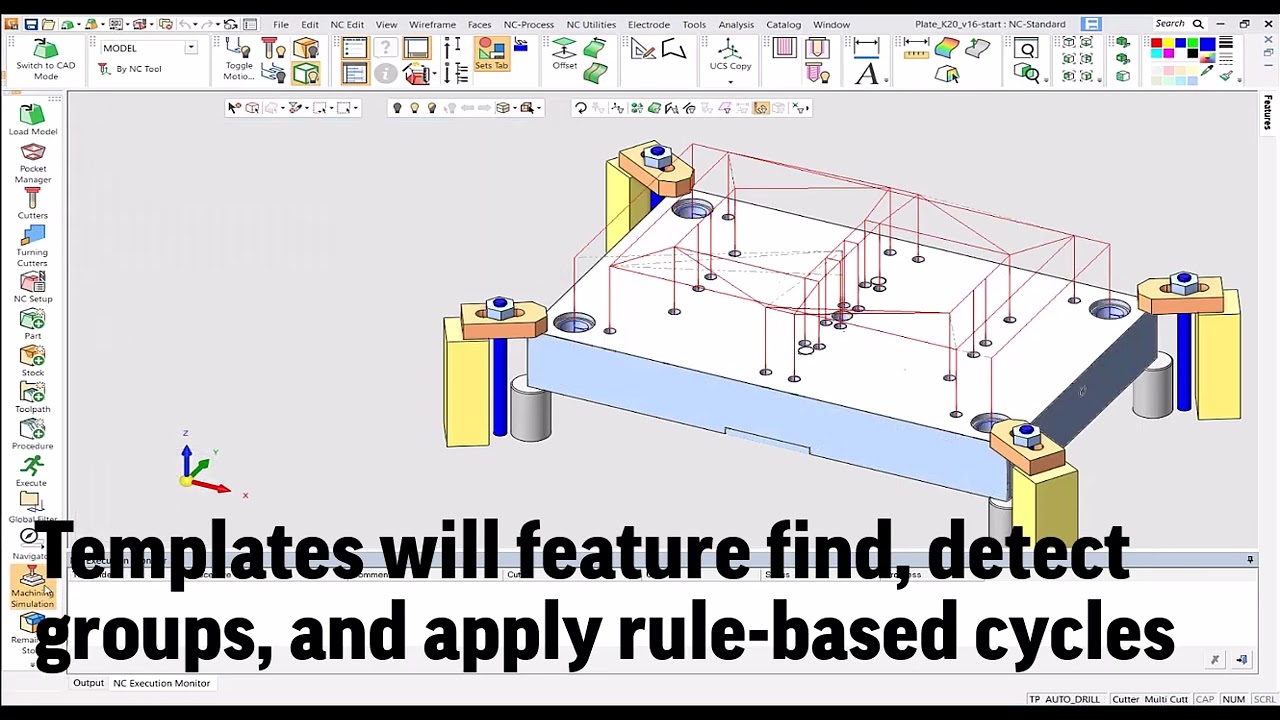Click the AUTO_DRILL status bar entry
The width and height of the screenshot is (1280, 720).
[1071, 700]
